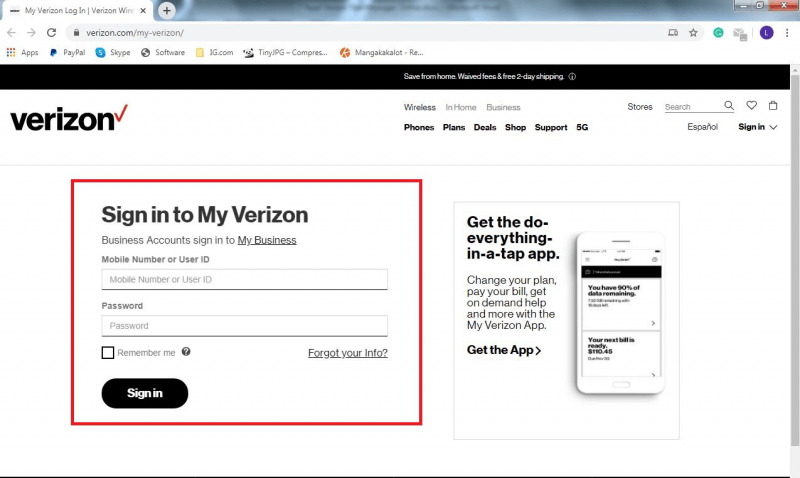This screenshot has width=800, height=478.
Task: Bookmark this page with the star icon
Action: (x=693, y=33)
